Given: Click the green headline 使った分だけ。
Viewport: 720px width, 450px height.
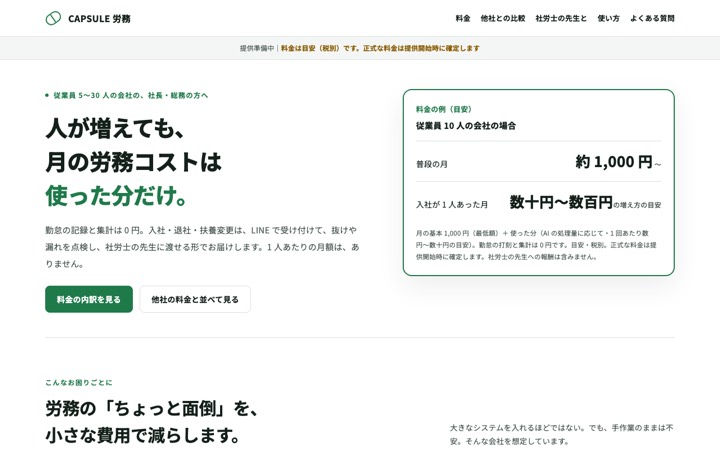Looking at the screenshot, I should pyautogui.click(x=117, y=196).
